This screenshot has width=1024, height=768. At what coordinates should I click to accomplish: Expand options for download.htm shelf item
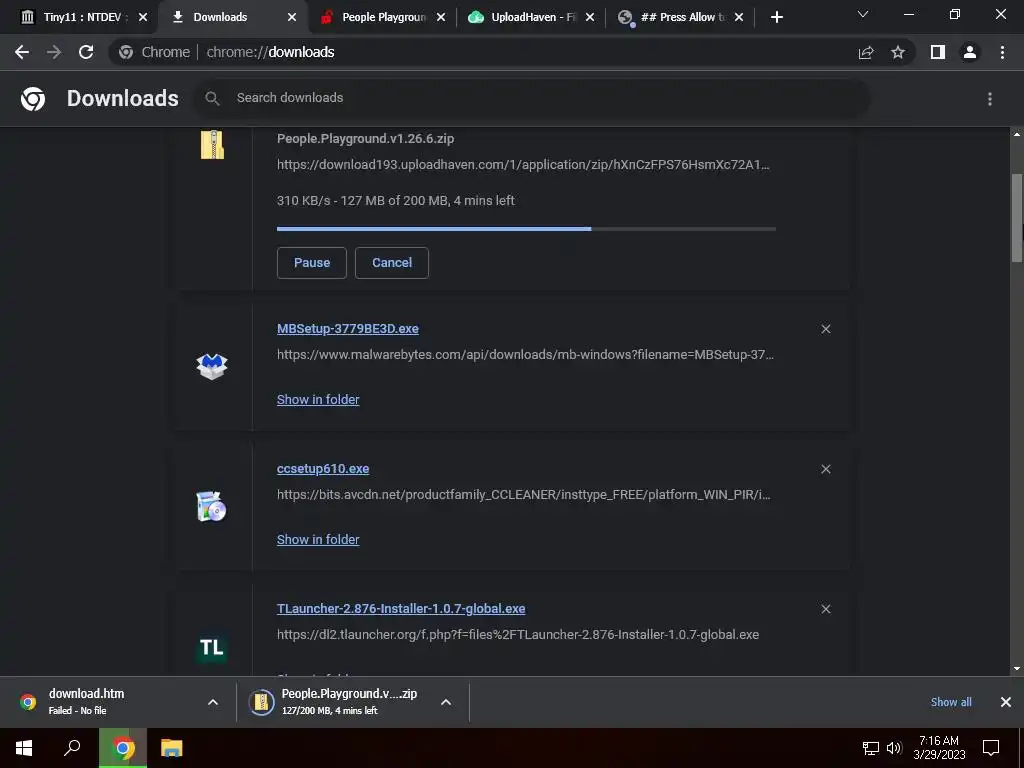coord(213,702)
